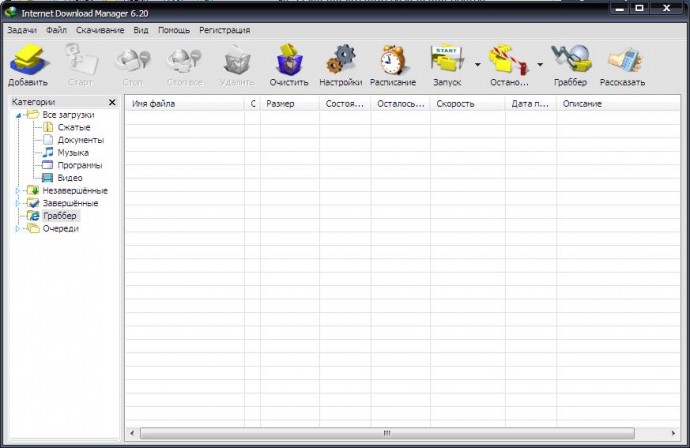
Task: Expand the Незавершённые tree node
Action: click(18, 191)
